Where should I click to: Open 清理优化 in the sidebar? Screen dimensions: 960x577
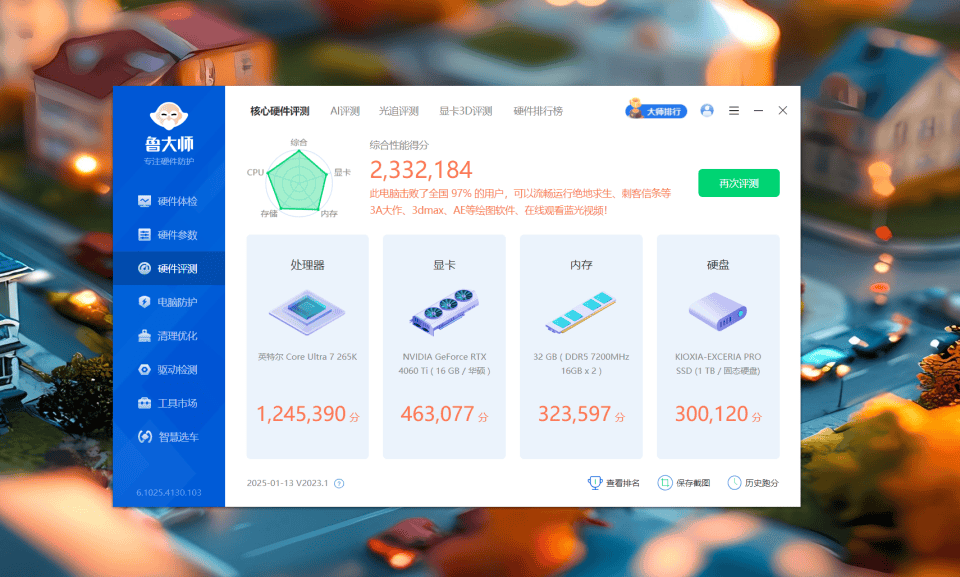click(x=168, y=336)
